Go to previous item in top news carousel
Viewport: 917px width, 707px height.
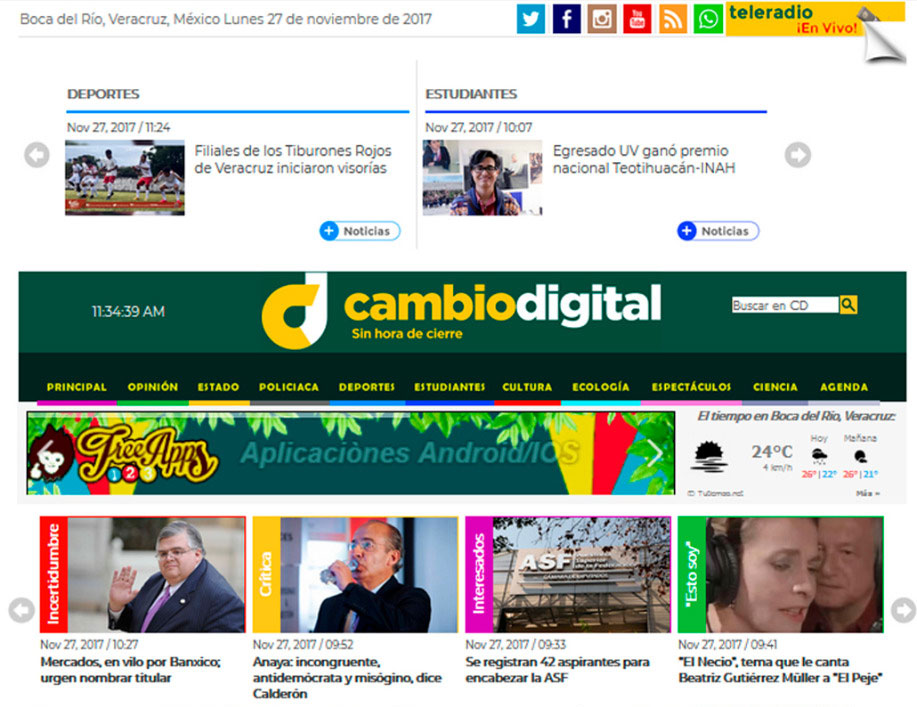37,155
